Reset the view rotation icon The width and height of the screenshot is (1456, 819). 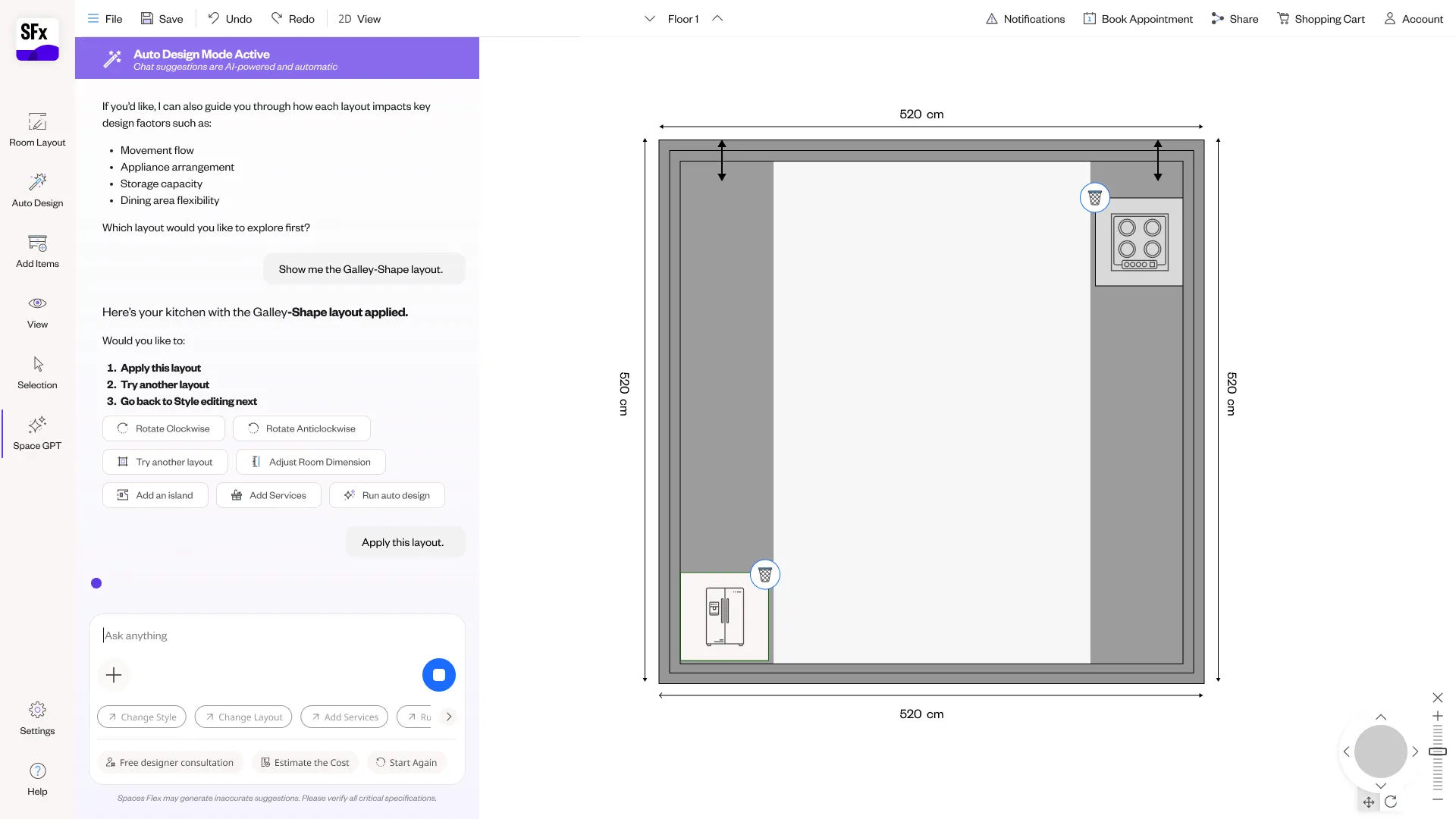pos(1391,802)
